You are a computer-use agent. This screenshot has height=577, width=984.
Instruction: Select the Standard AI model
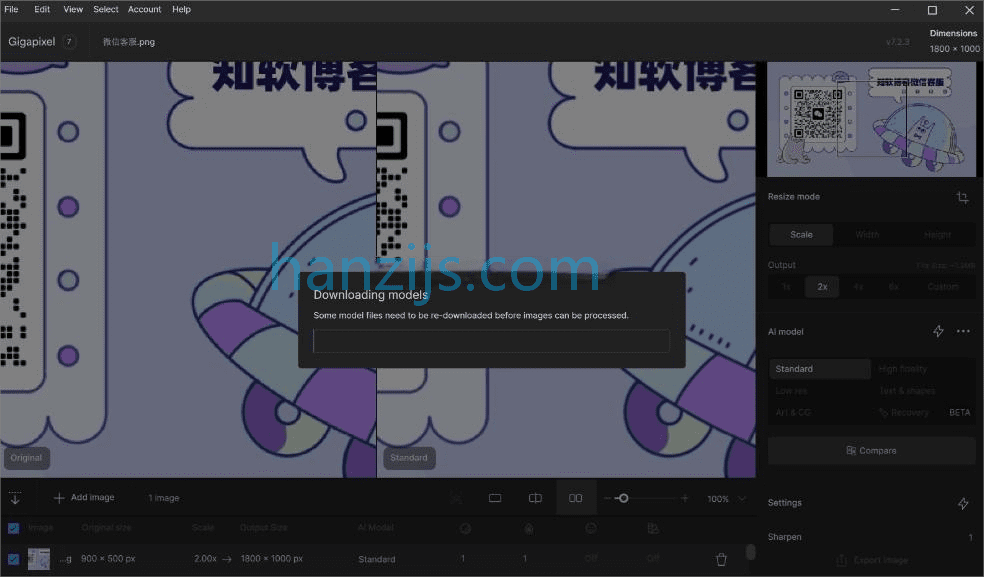coord(820,369)
